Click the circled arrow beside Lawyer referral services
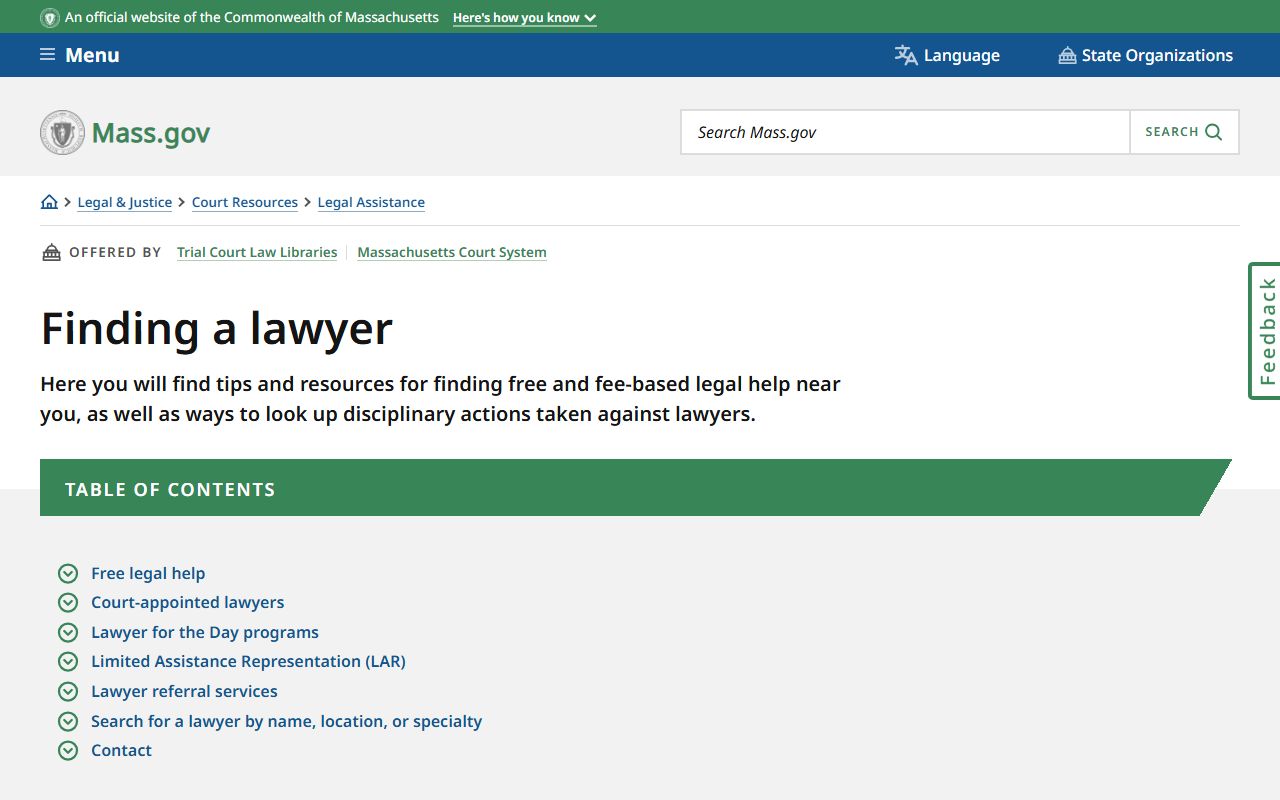The image size is (1280, 800). click(x=68, y=691)
